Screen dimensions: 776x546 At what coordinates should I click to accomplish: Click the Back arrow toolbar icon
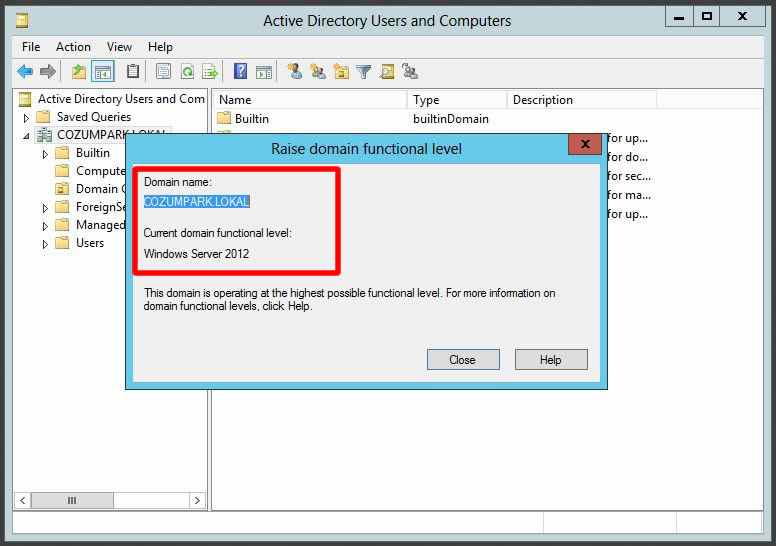pos(25,72)
